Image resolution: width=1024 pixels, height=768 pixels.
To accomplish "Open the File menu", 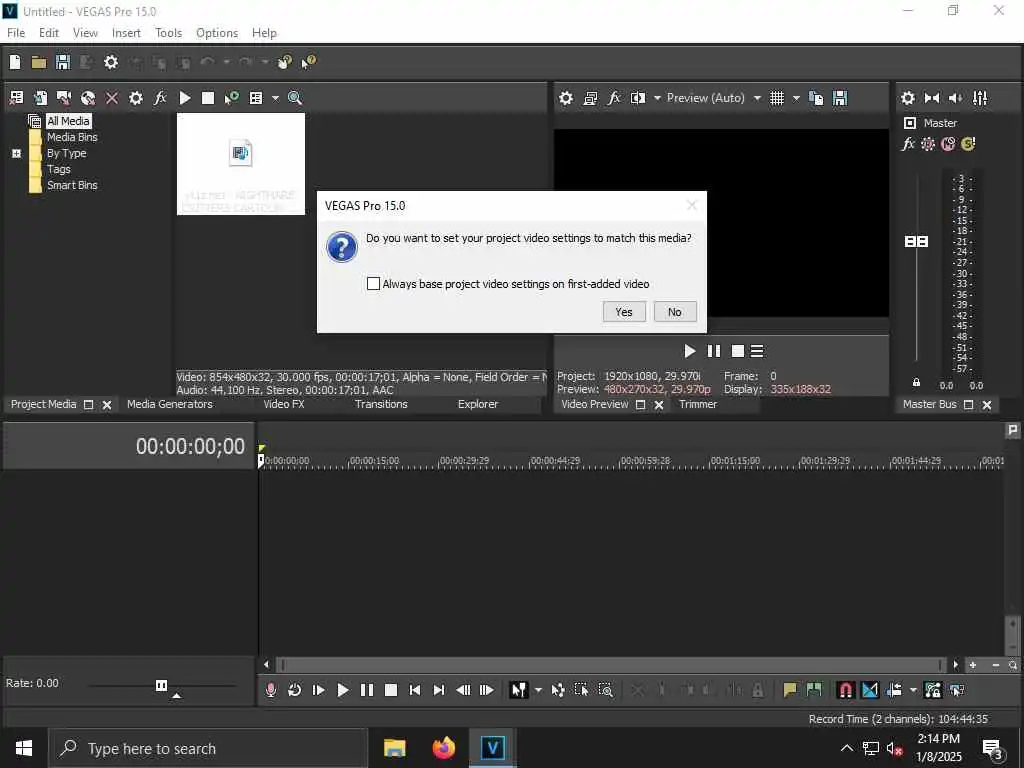I will click(16, 33).
